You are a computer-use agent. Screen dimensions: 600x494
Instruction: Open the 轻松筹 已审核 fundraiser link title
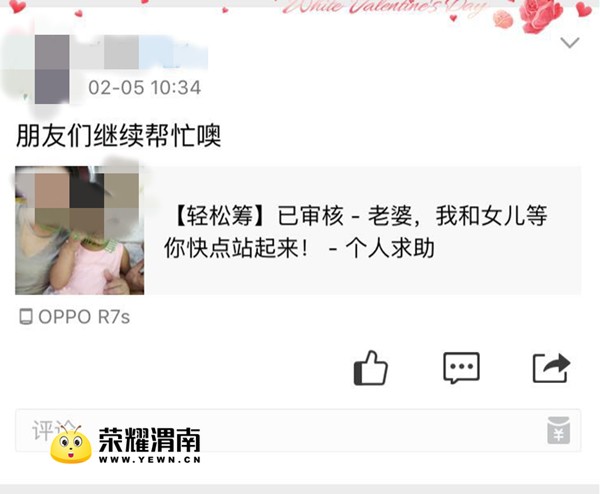coord(355,232)
